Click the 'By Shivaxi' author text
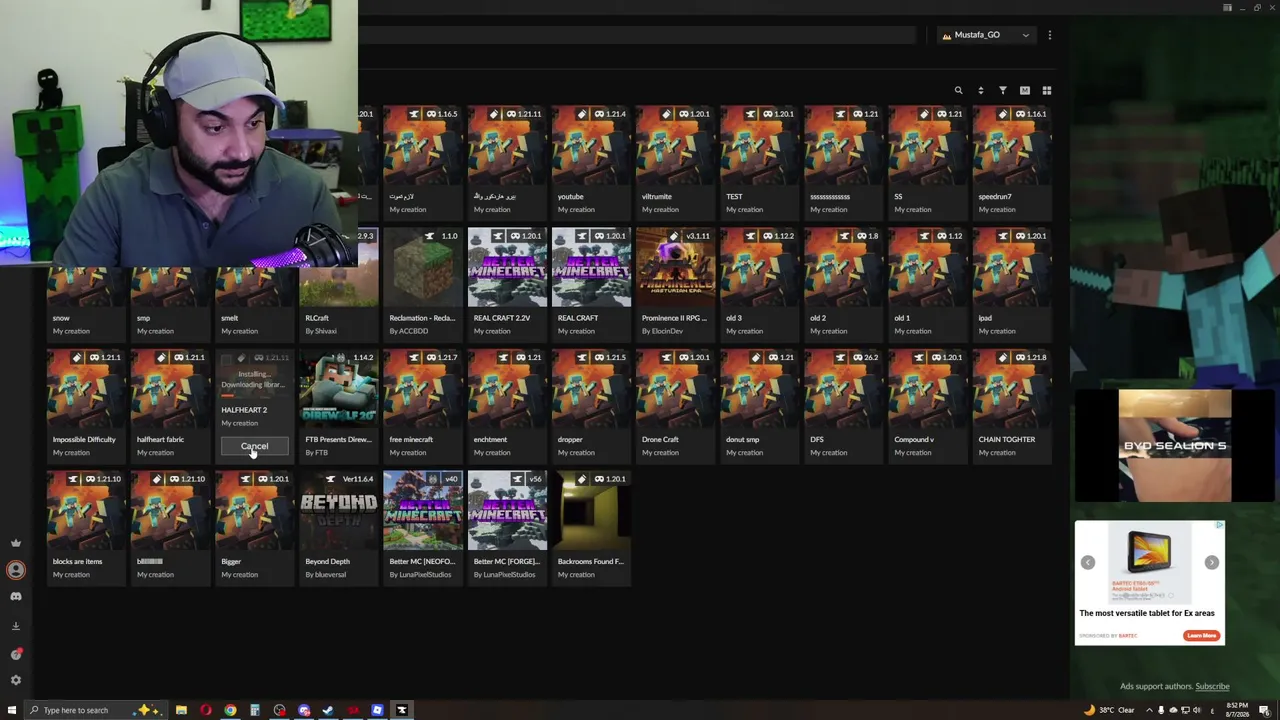The height and width of the screenshot is (720, 1280). pyautogui.click(x=321, y=331)
